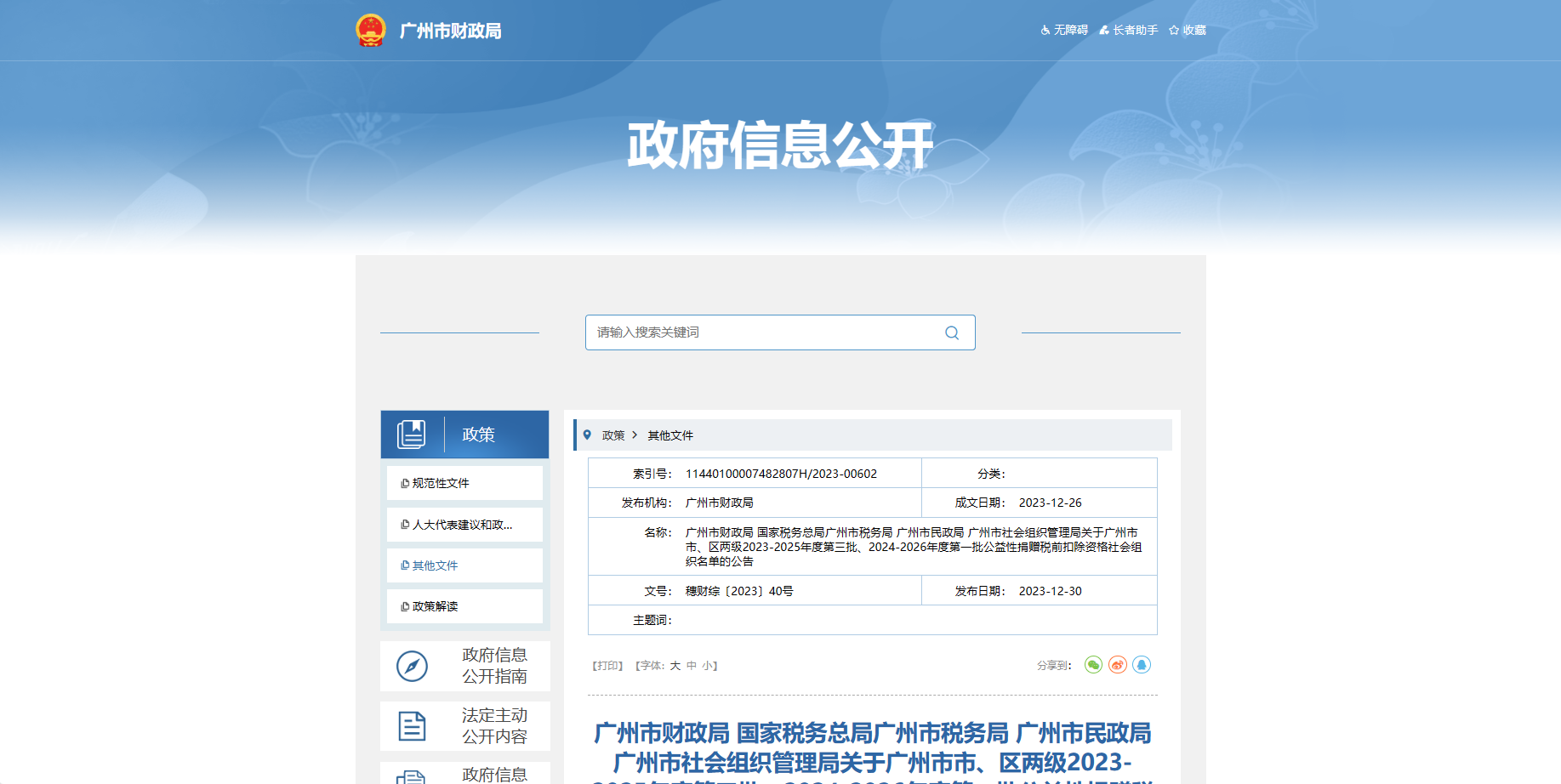Click the document icon for 法定主动公开内容
The image size is (1561, 784).
[x=412, y=726]
